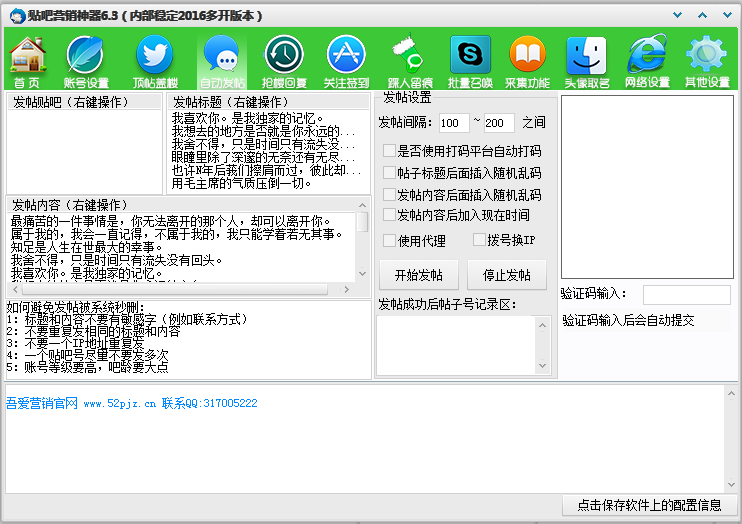
Task: Click the title bar dropdown arrow
Action: [678, 15]
